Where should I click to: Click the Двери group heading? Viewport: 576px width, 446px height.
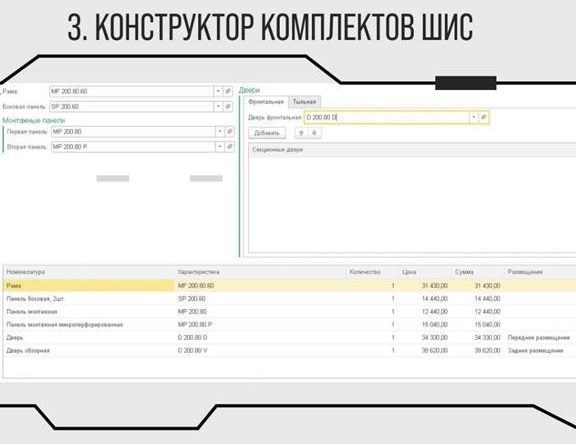click(x=249, y=90)
